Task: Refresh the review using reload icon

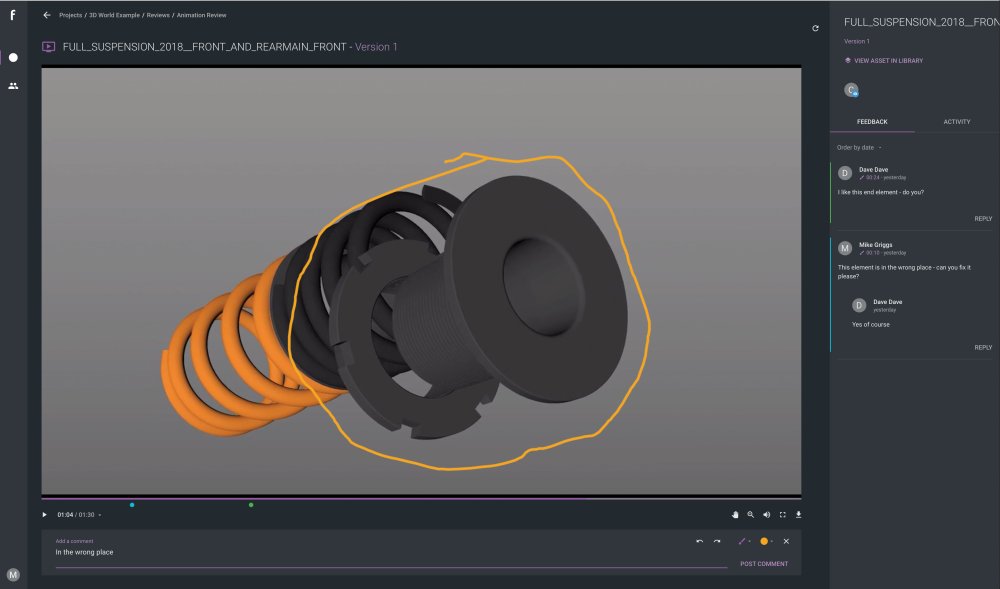Action: (815, 28)
